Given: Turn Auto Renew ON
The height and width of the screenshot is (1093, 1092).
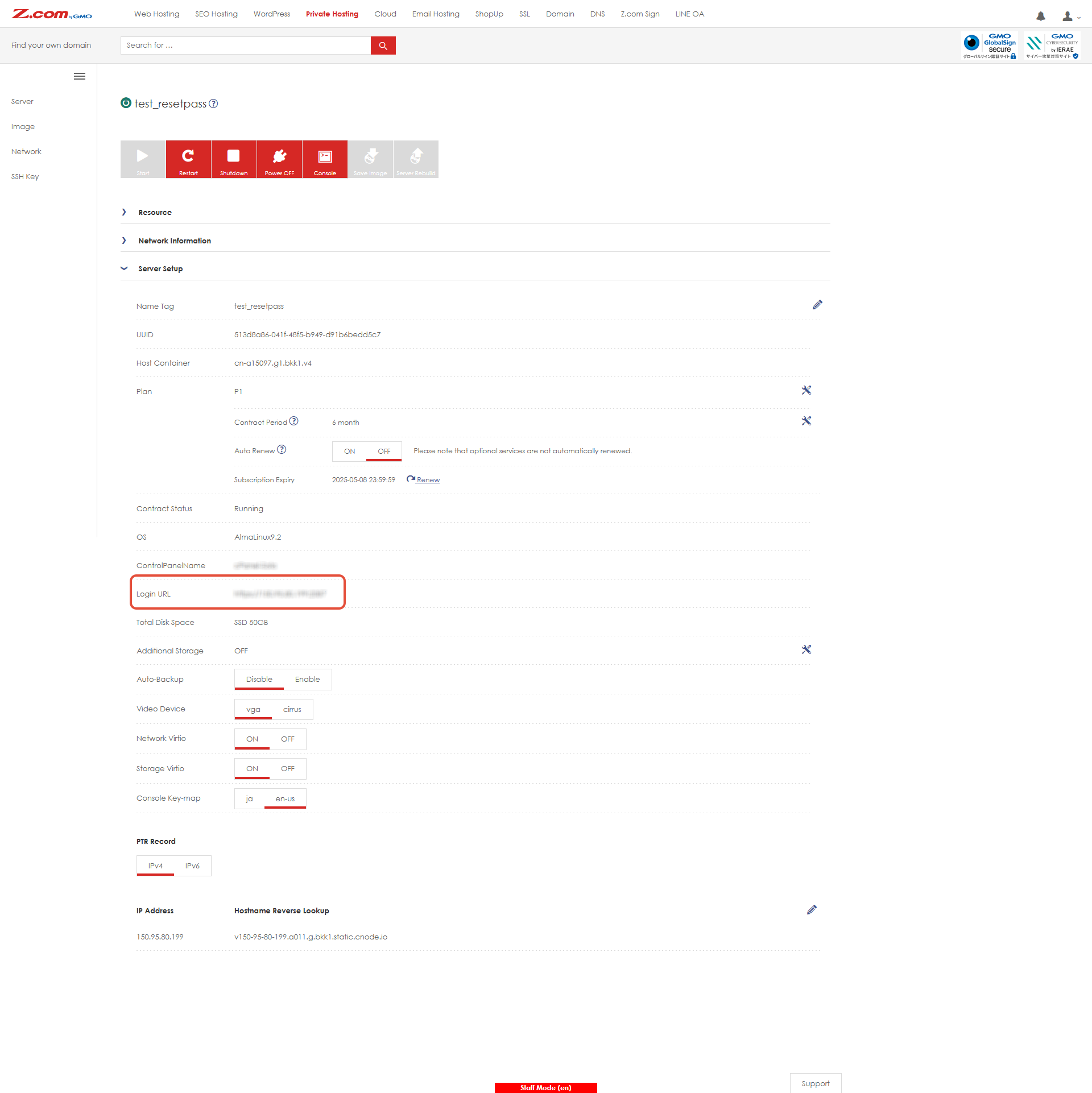Looking at the screenshot, I should click(349, 451).
